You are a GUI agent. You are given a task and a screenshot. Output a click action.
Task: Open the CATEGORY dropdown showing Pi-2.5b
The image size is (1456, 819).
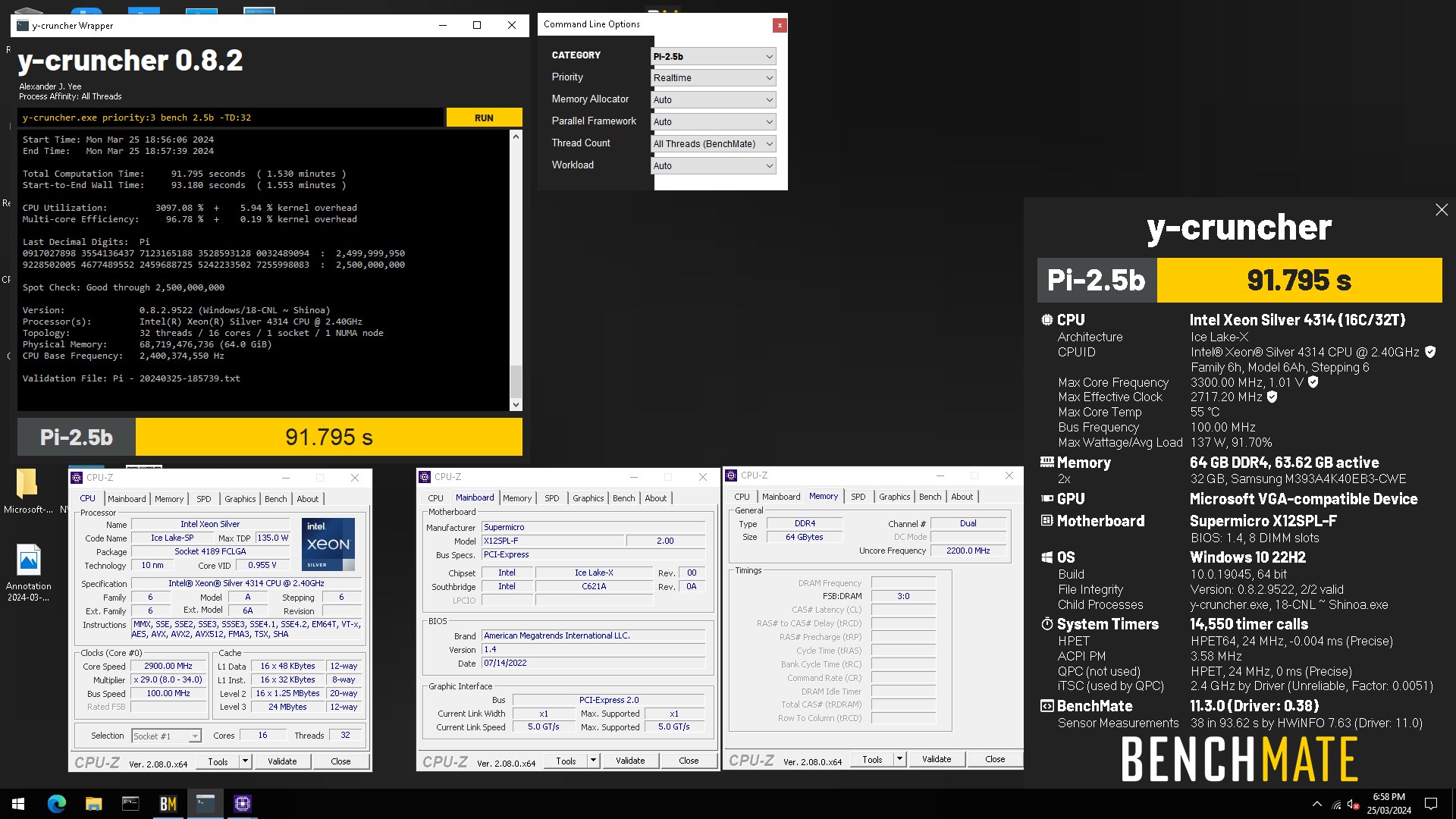coord(714,56)
